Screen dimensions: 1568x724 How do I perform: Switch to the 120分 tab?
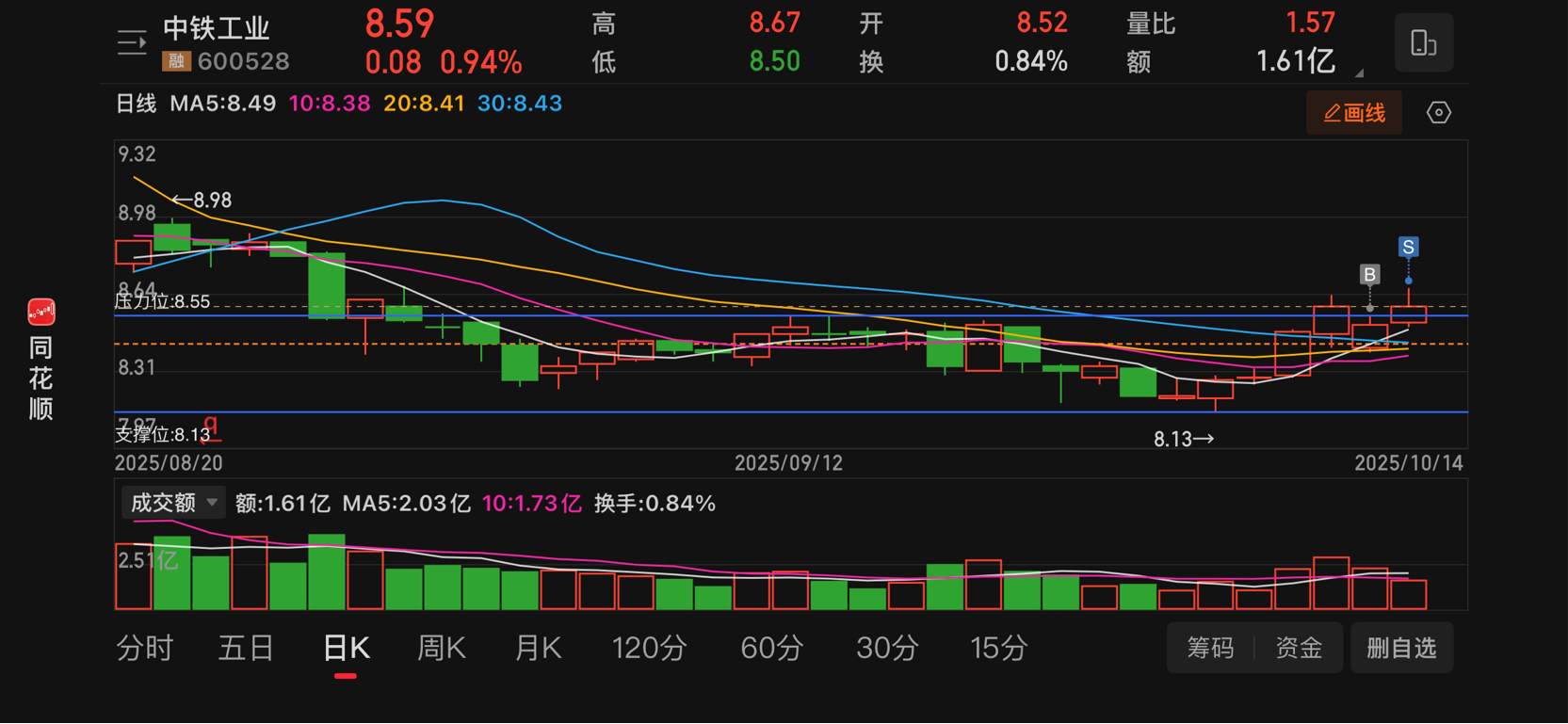[650, 648]
